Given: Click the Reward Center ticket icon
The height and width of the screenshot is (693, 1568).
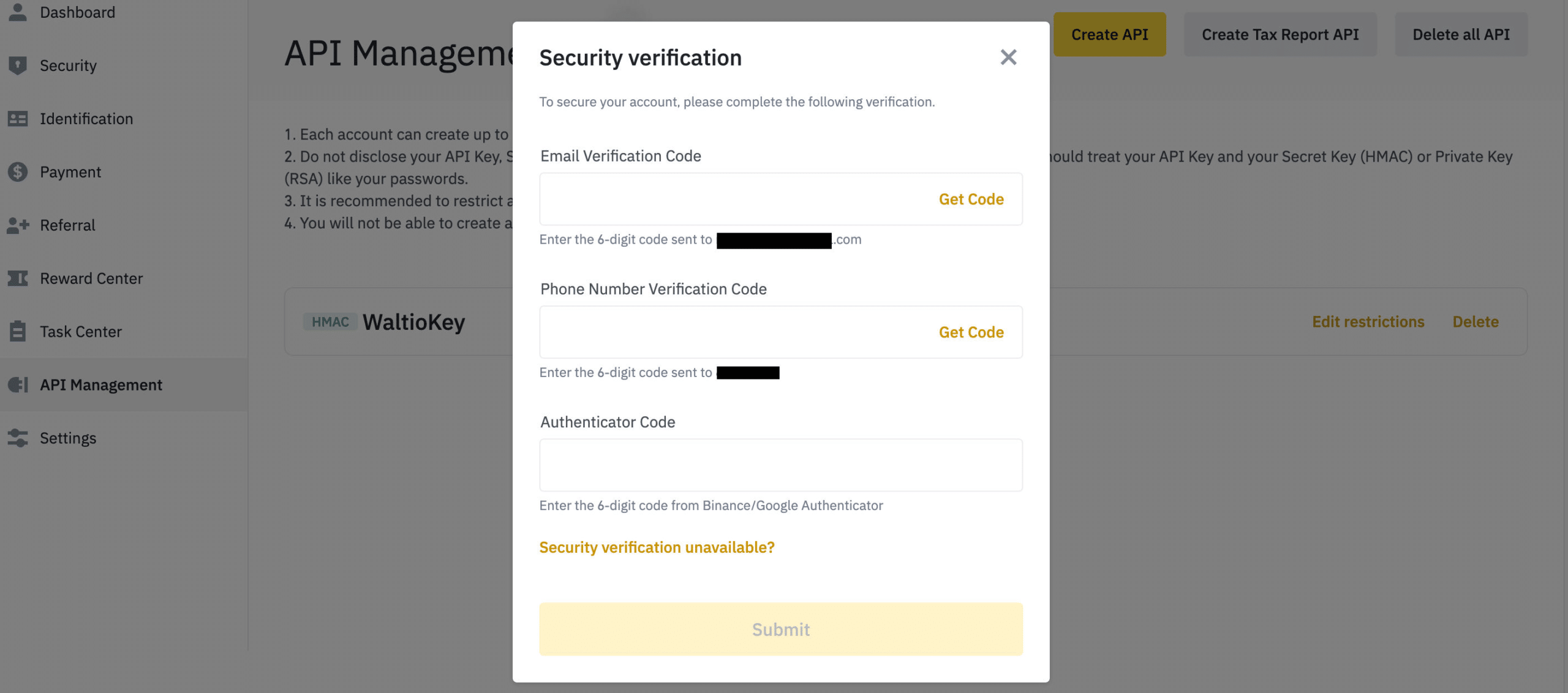Looking at the screenshot, I should pyautogui.click(x=18, y=279).
